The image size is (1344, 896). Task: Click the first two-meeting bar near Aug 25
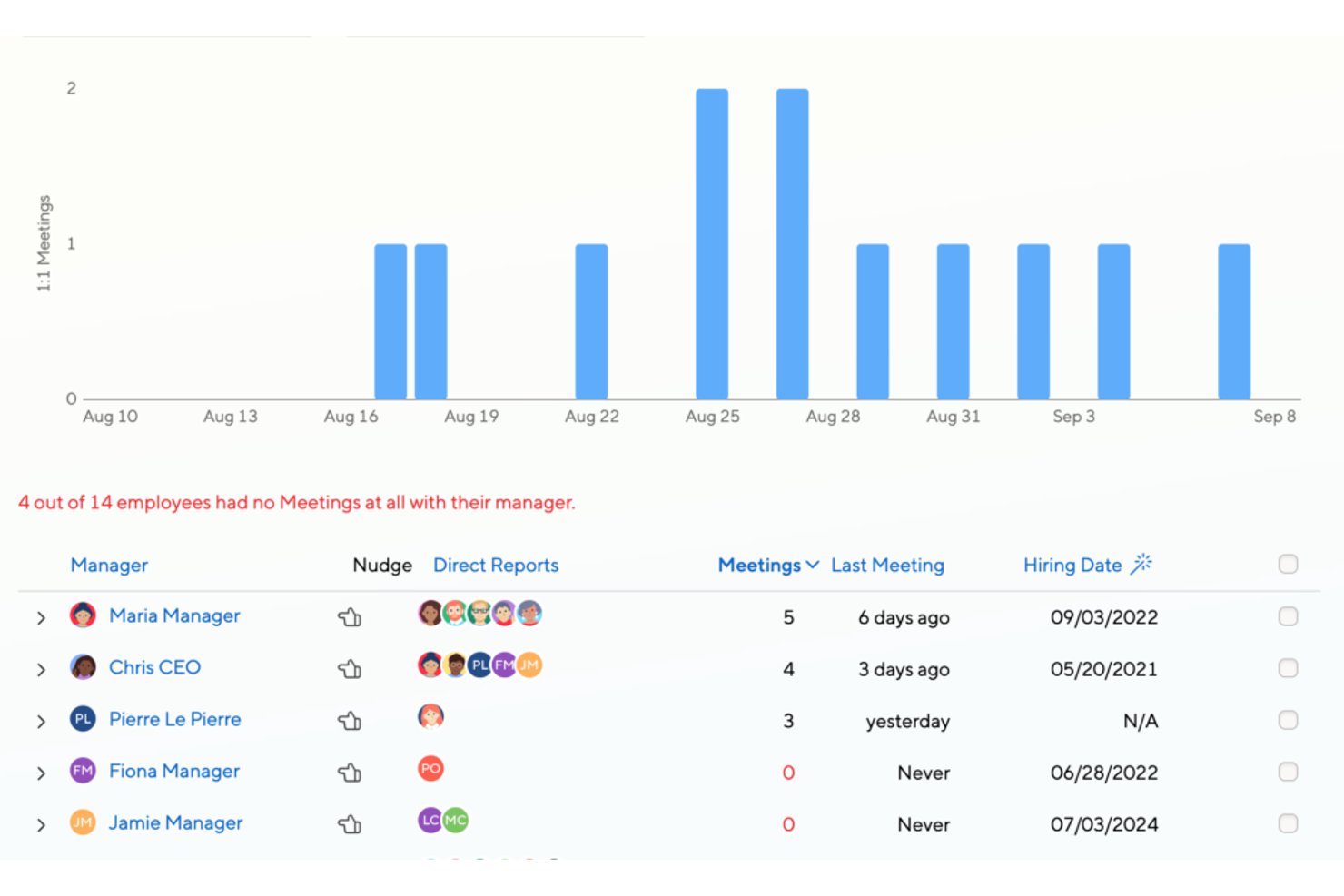pos(712,243)
